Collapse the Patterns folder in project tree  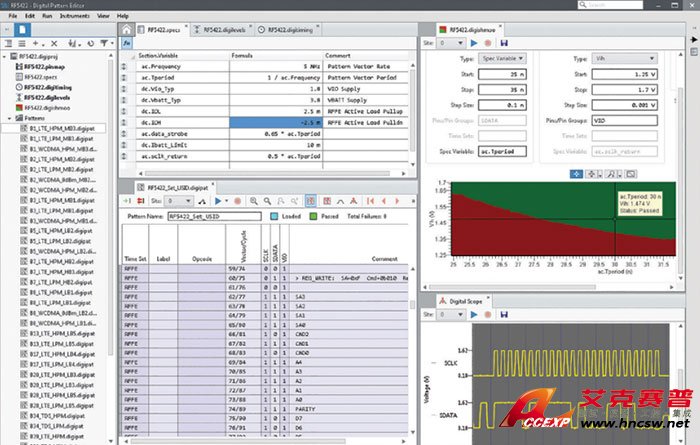point(8,118)
